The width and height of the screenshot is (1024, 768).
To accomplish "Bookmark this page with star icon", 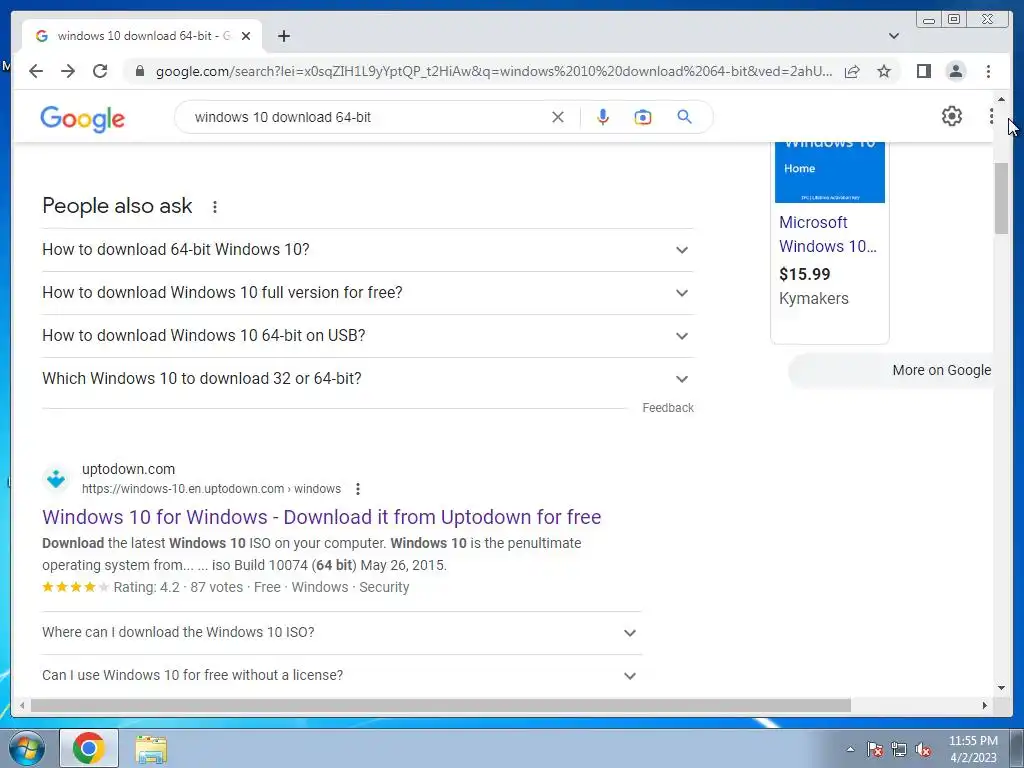I will (884, 71).
